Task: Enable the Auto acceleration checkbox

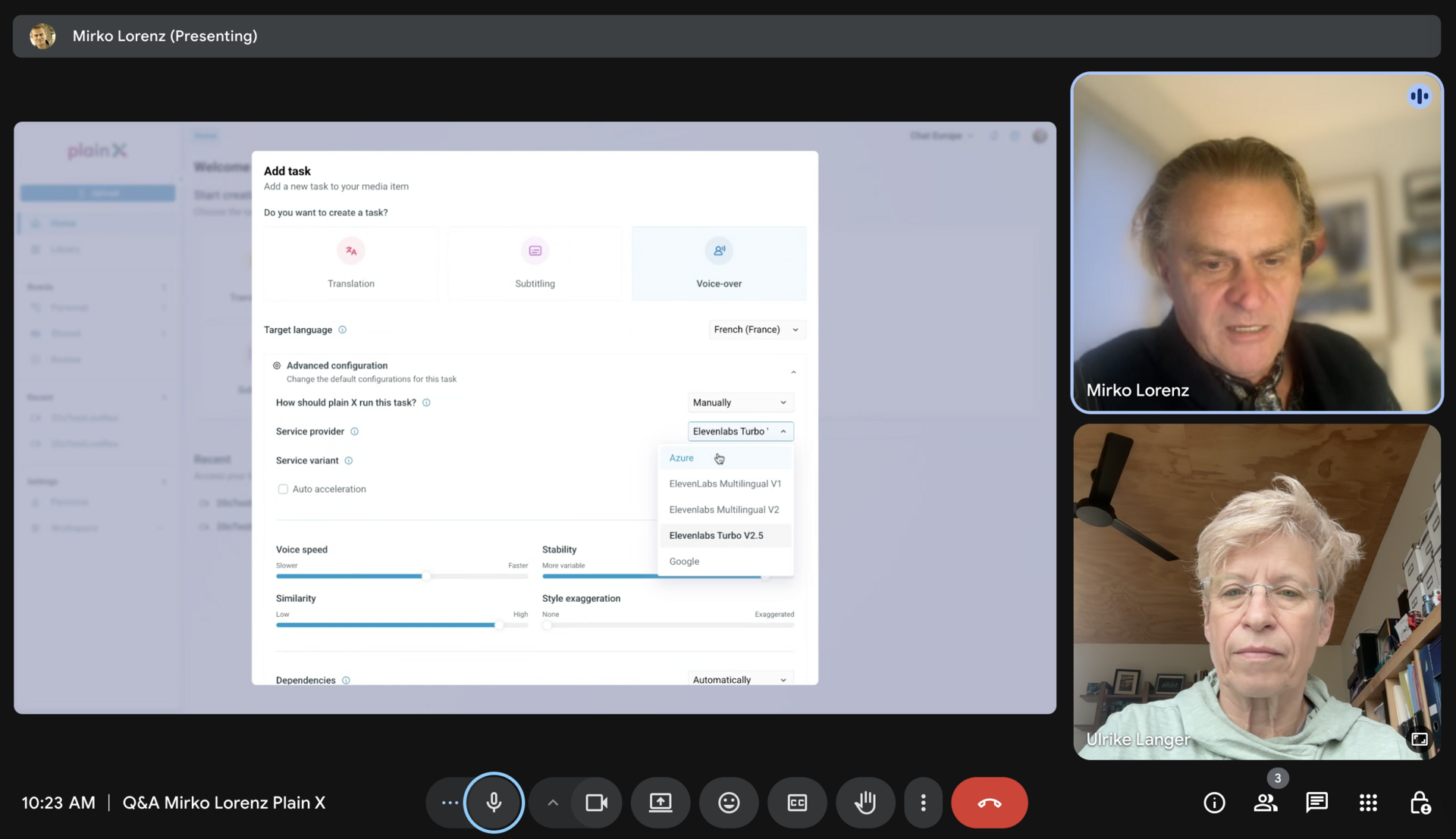Action: pos(283,489)
